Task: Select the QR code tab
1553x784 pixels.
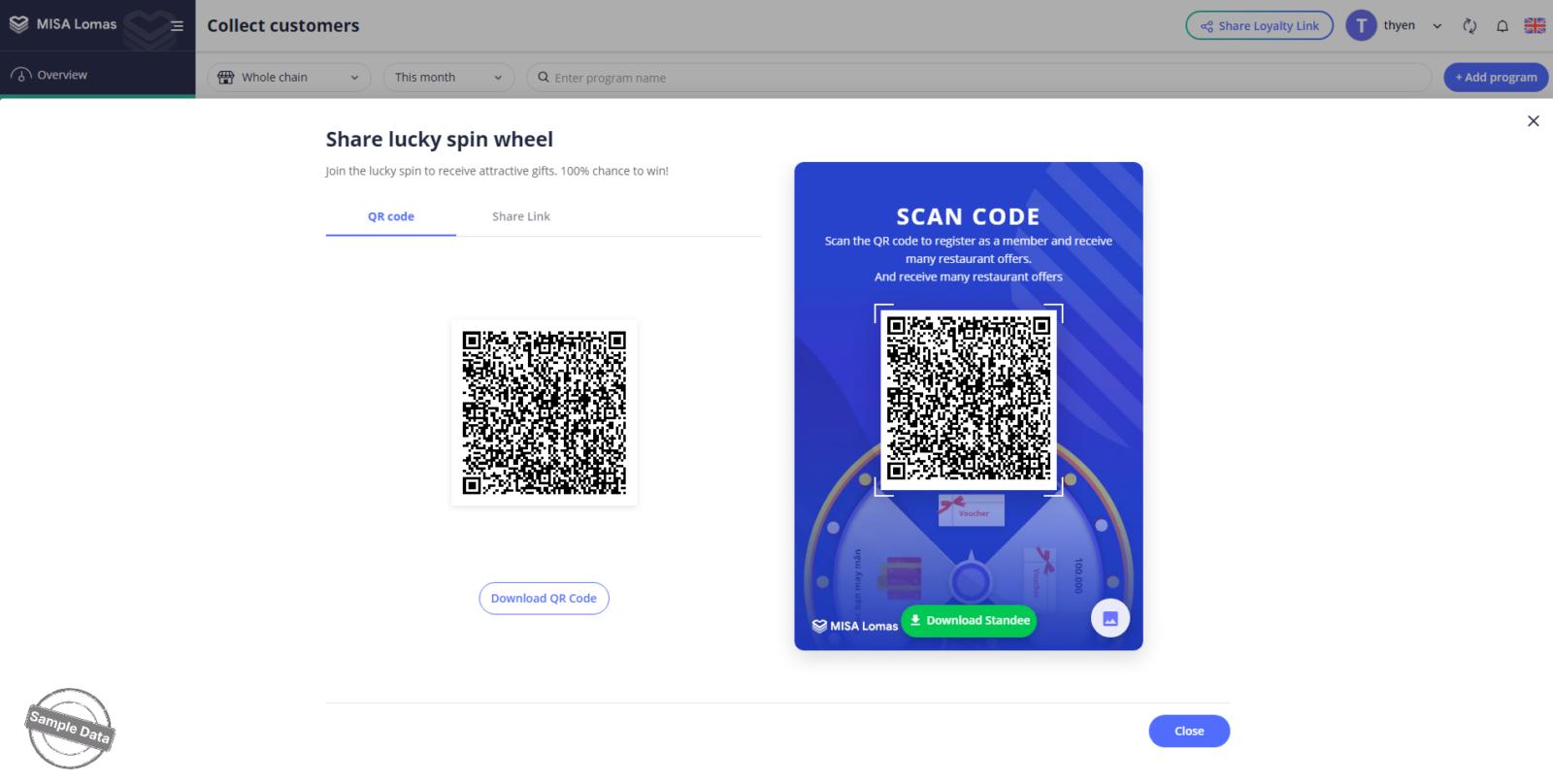Action: [390, 216]
